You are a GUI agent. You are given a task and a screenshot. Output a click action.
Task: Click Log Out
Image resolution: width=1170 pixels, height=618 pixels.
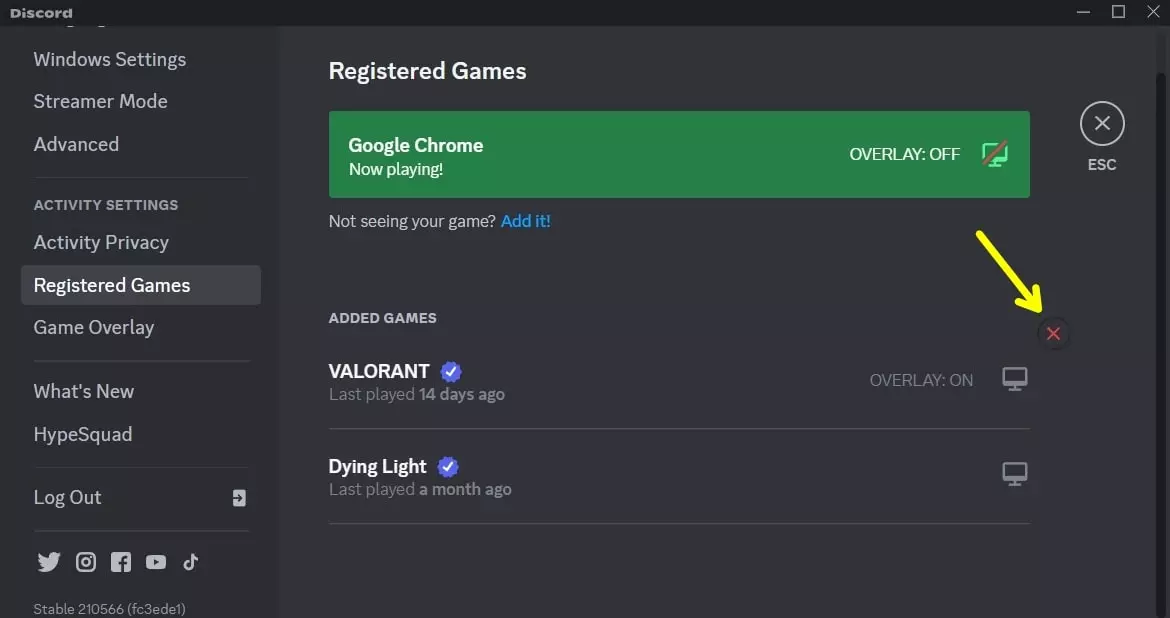(67, 497)
